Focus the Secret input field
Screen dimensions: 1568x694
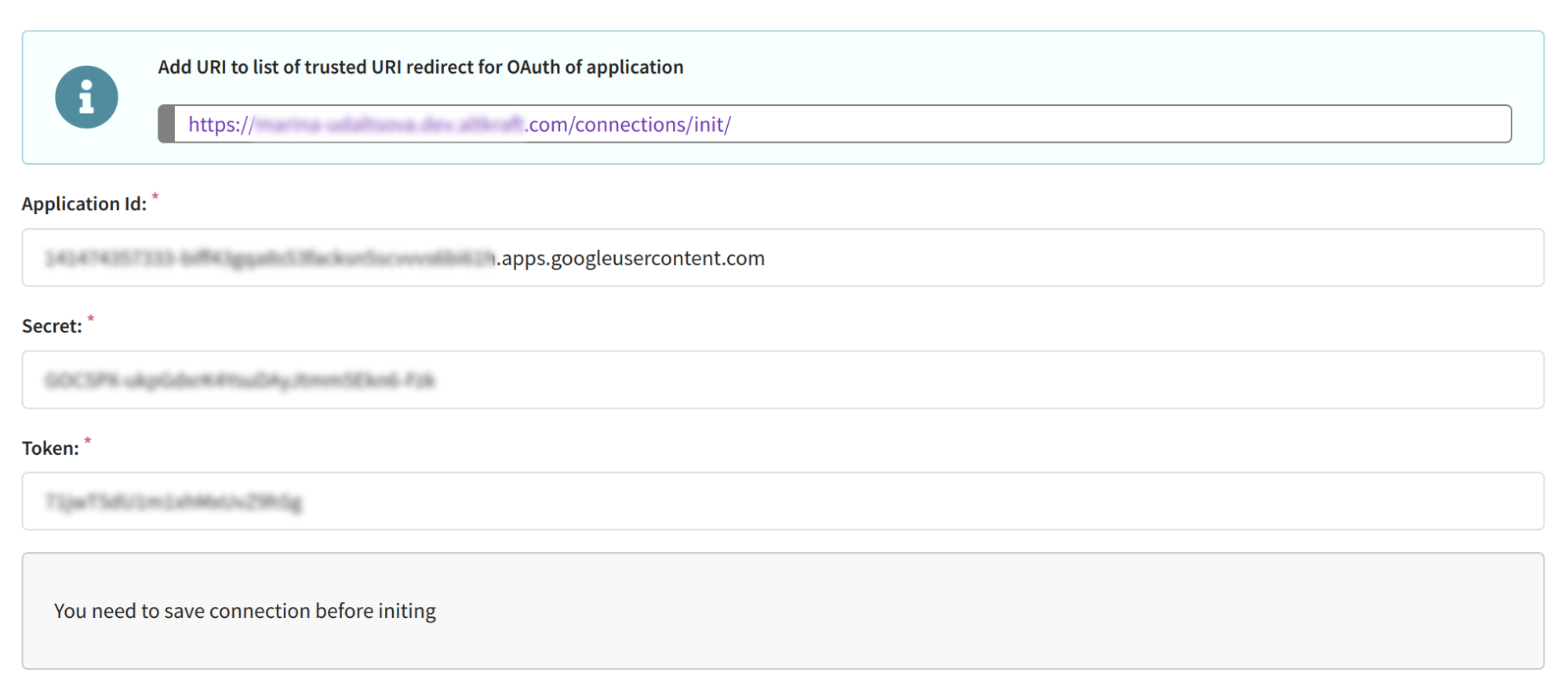tap(783, 380)
